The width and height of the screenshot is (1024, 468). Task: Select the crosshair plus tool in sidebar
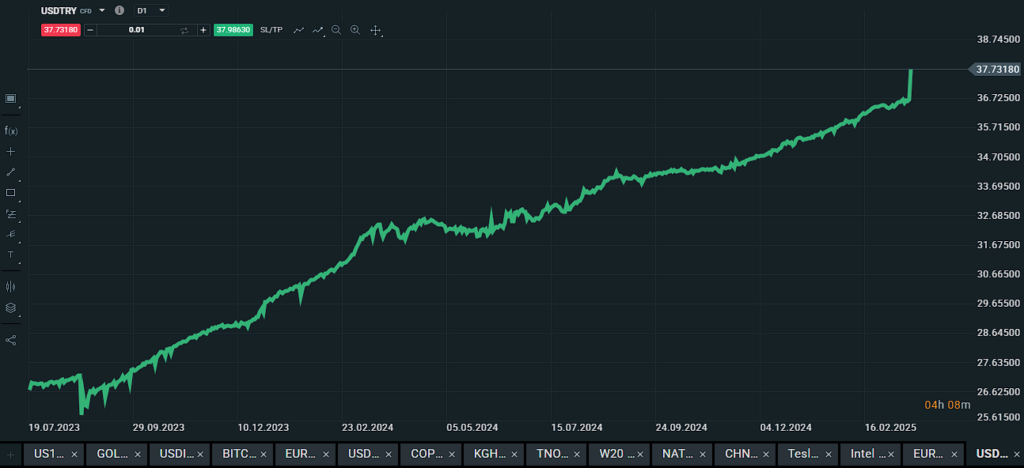tap(11, 151)
